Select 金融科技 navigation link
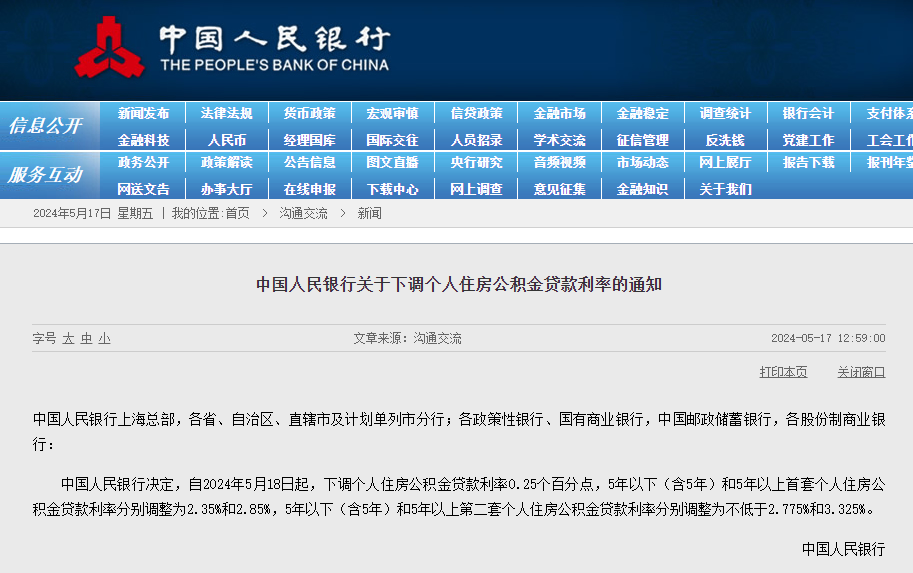This screenshot has height=573, width=913. pyautogui.click(x=143, y=140)
